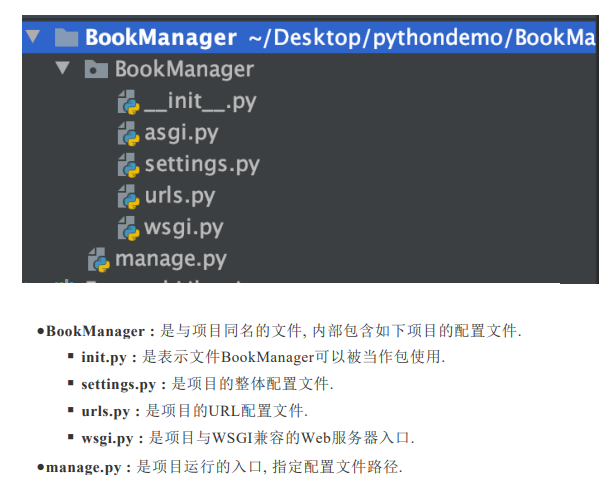The width and height of the screenshot is (614, 499).
Task: Collapse the root BookManager project node
Action: point(33,37)
